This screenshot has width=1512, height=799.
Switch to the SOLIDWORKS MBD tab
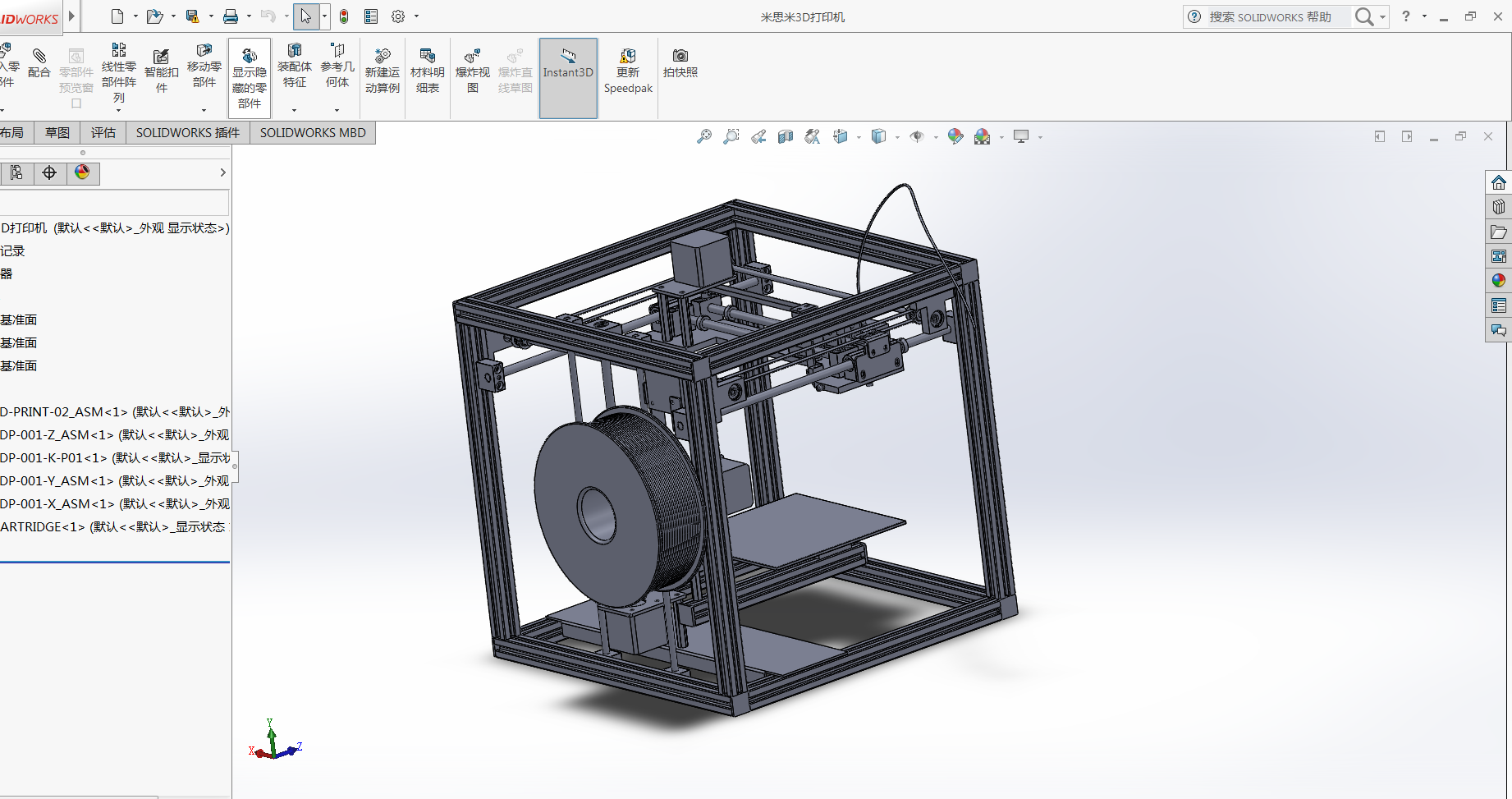[313, 133]
